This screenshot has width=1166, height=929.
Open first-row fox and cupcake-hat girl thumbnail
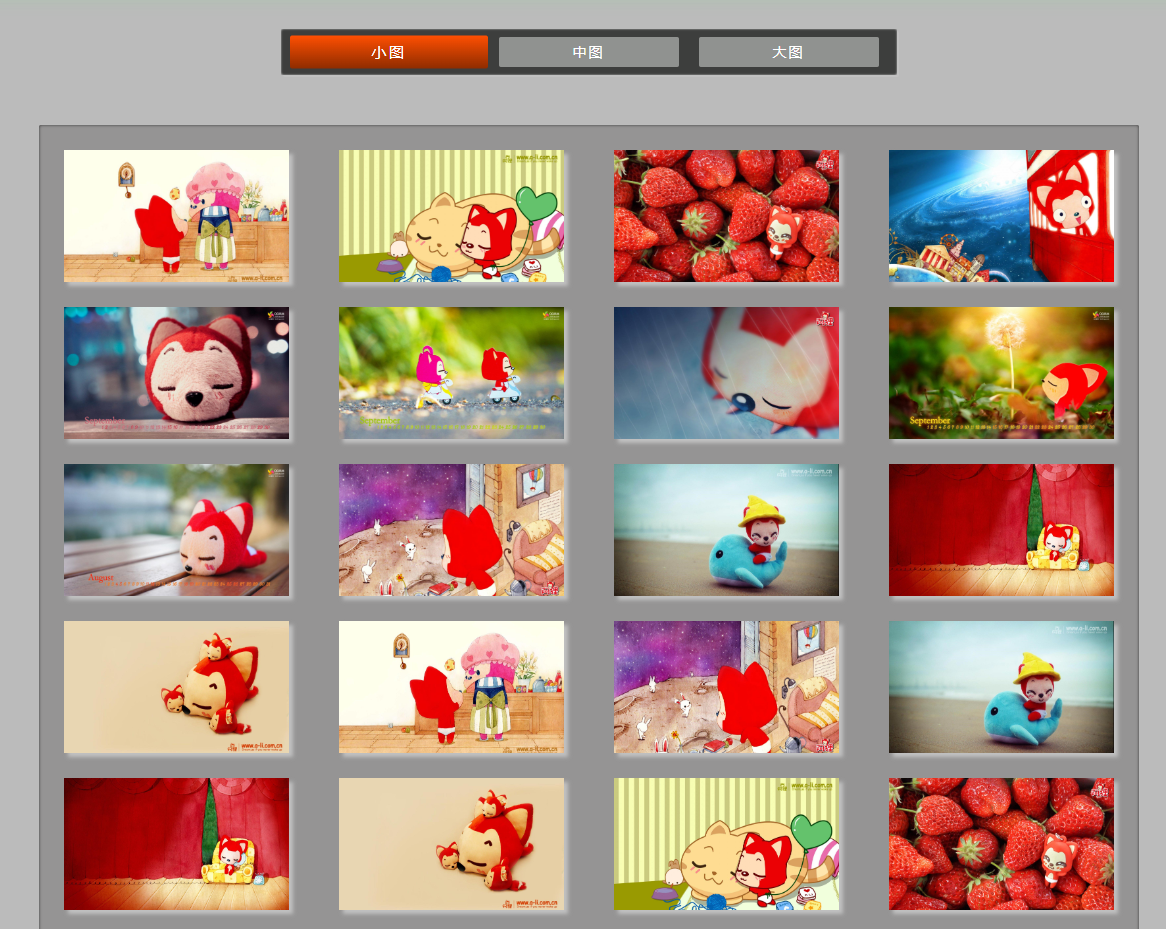coord(176,216)
